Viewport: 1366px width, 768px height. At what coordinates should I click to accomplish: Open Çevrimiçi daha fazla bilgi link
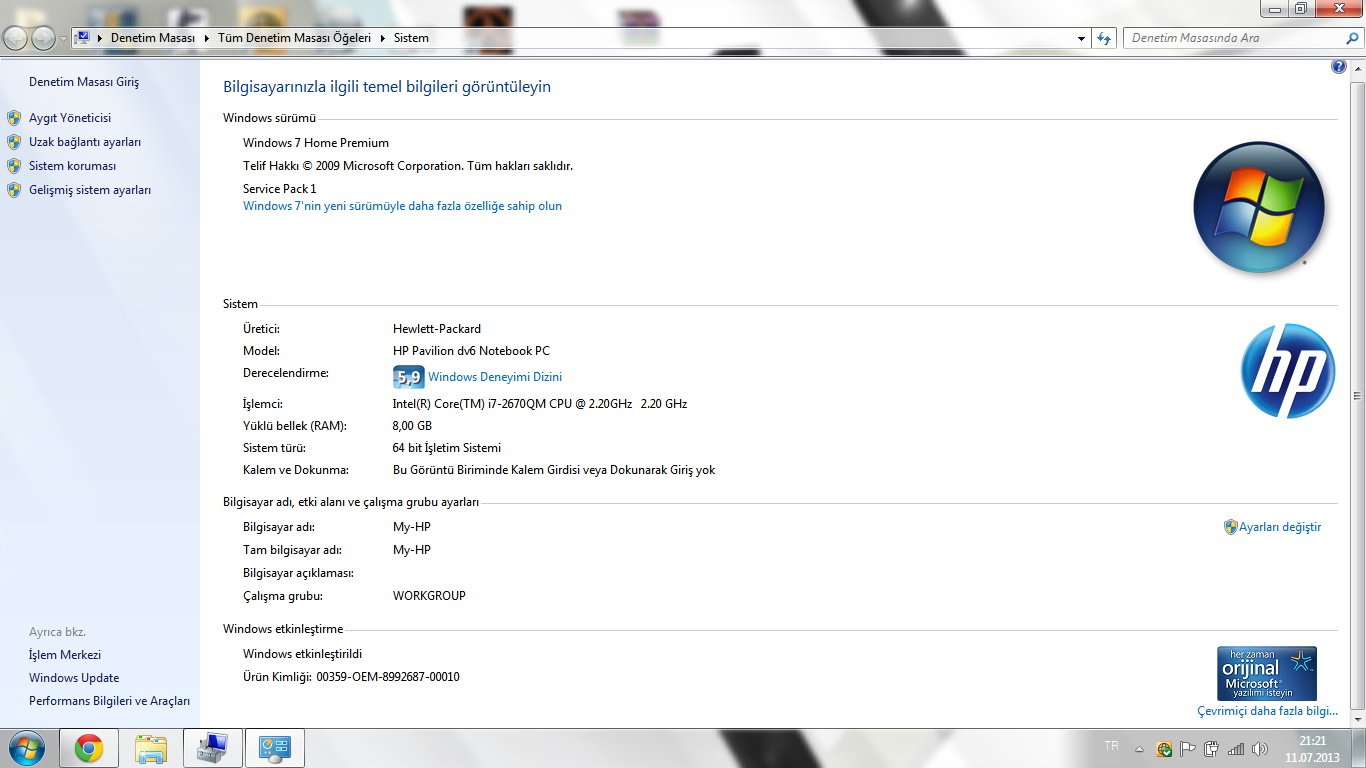(1267, 711)
